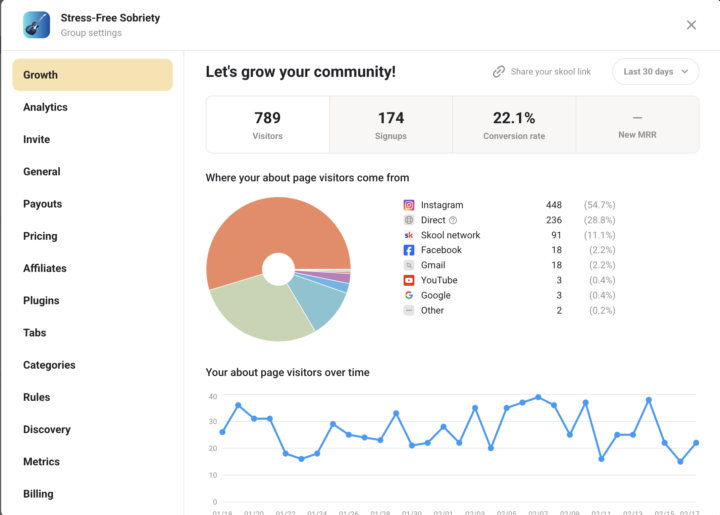The image size is (720, 515).
Task: Click the Skool network icon
Action: [x=409, y=235]
